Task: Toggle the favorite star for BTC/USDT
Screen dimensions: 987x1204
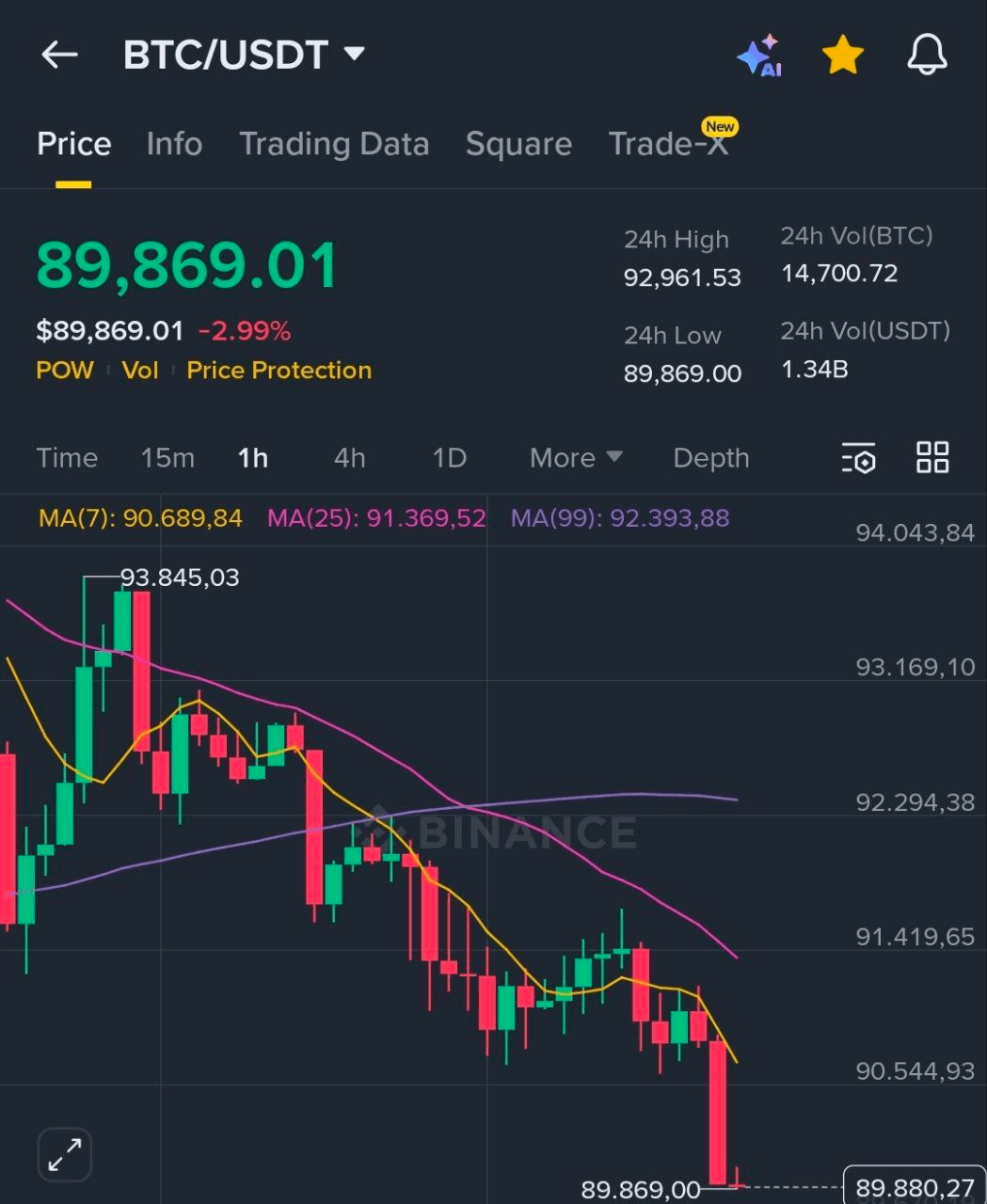Action: 842,55
